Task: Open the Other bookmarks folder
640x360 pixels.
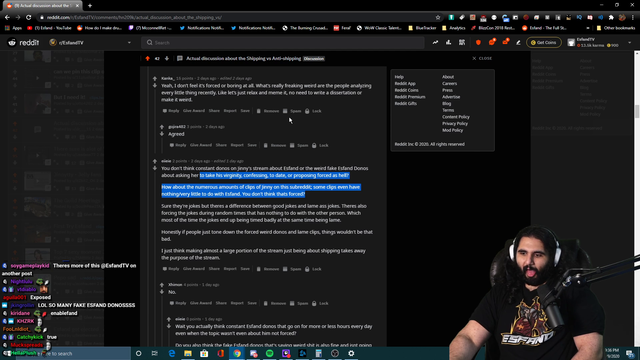Action: click(616, 28)
